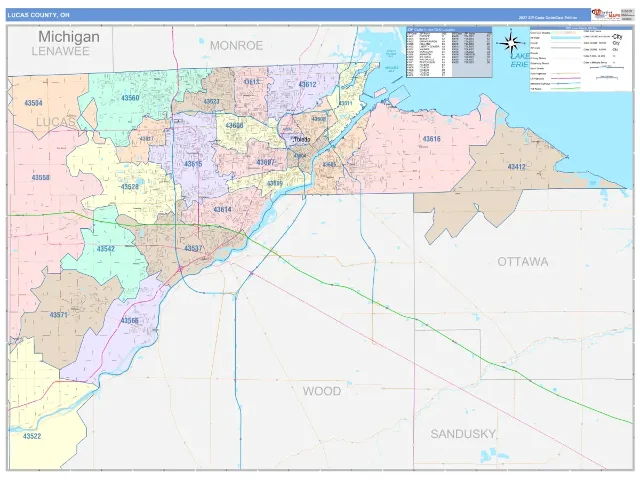The height and width of the screenshot is (480, 640).
Task: Select ZIP code label 43616
Action: coord(431,139)
